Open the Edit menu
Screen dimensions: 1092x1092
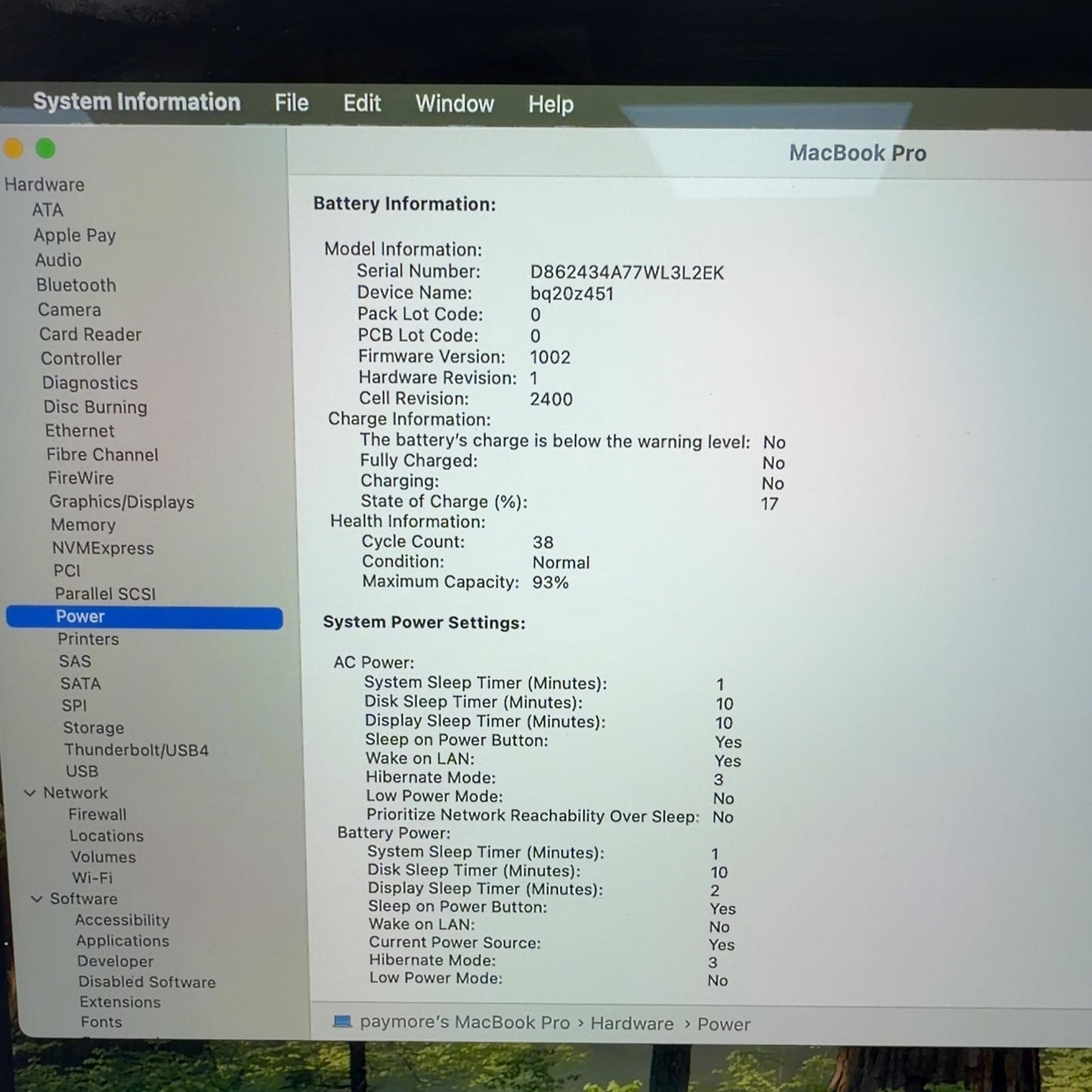(362, 104)
